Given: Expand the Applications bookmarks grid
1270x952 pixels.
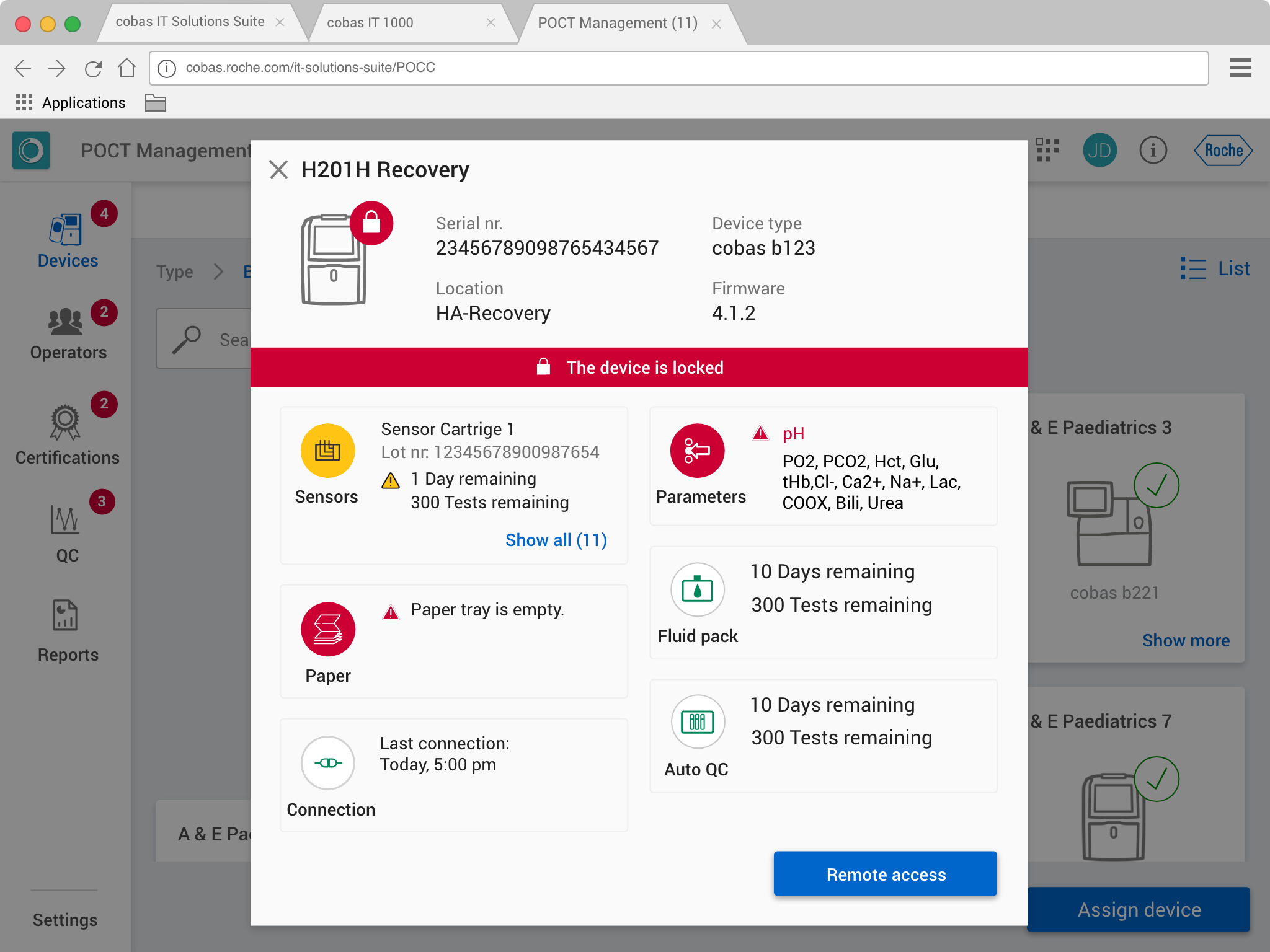Looking at the screenshot, I should point(24,102).
